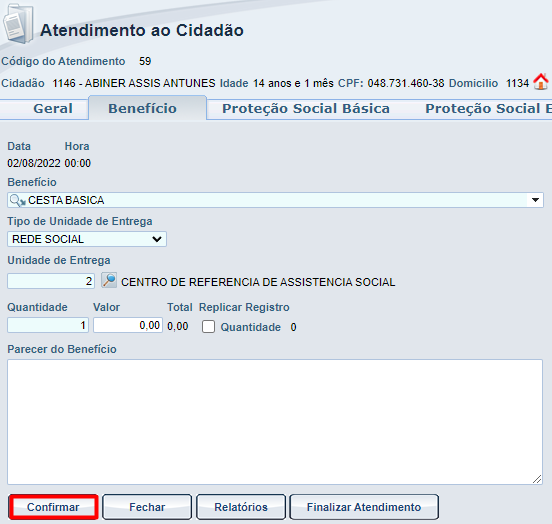Click the Total value 0,00
This screenshot has height=524, width=552.
pos(178,326)
